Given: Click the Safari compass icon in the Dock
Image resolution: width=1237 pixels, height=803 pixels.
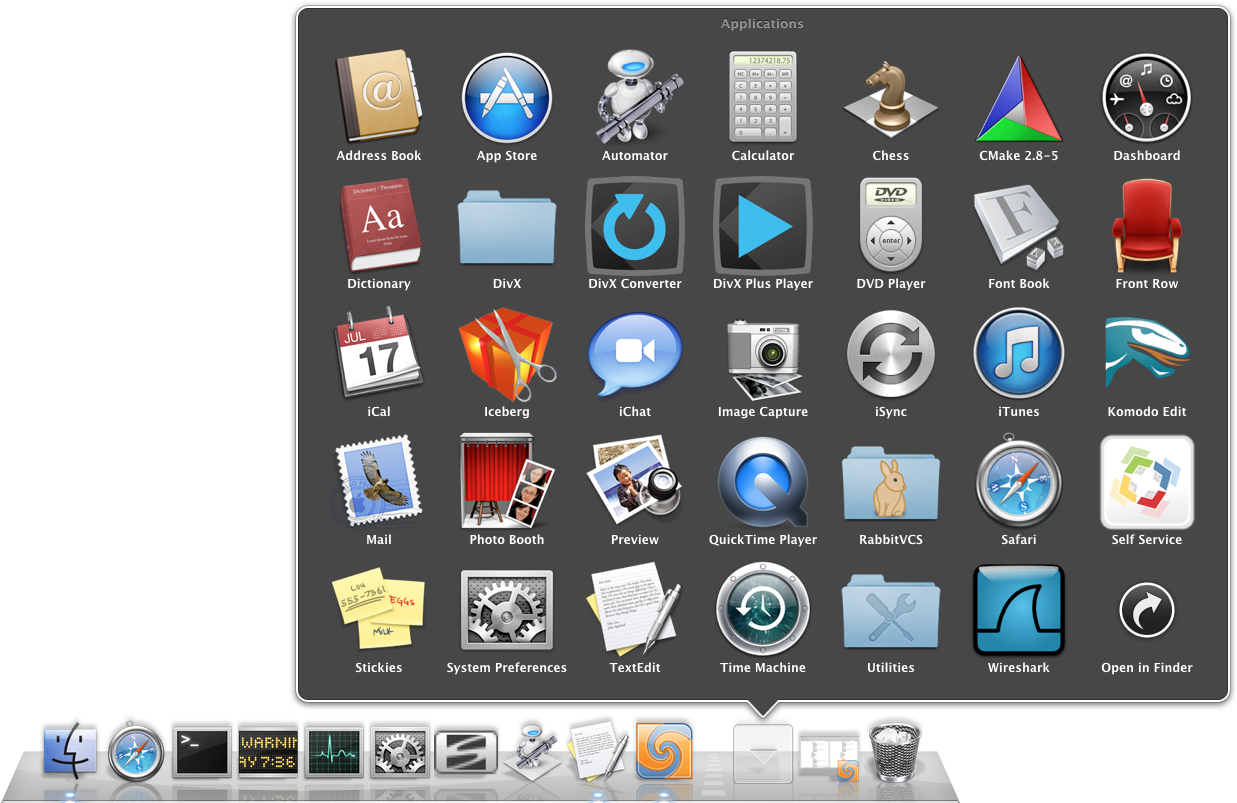Looking at the screenshot, I should click(x=137, y=752).
